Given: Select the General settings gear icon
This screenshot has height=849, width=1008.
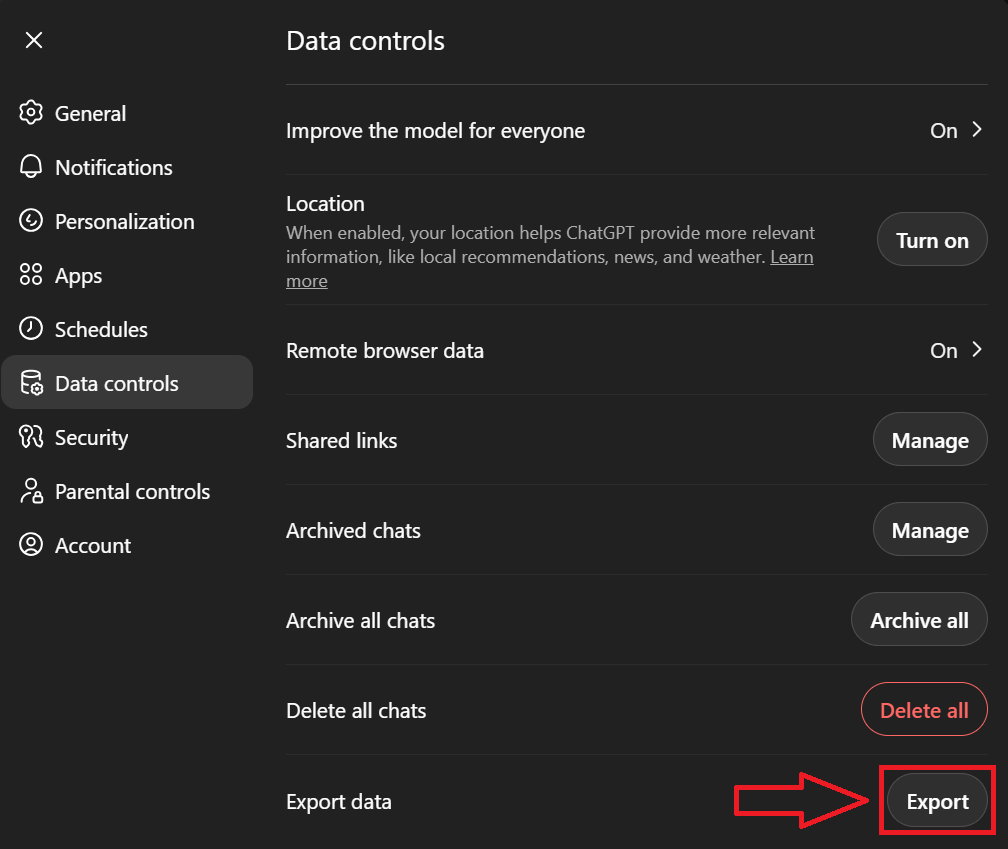Looking at the screenshot, I should point(31,113).
